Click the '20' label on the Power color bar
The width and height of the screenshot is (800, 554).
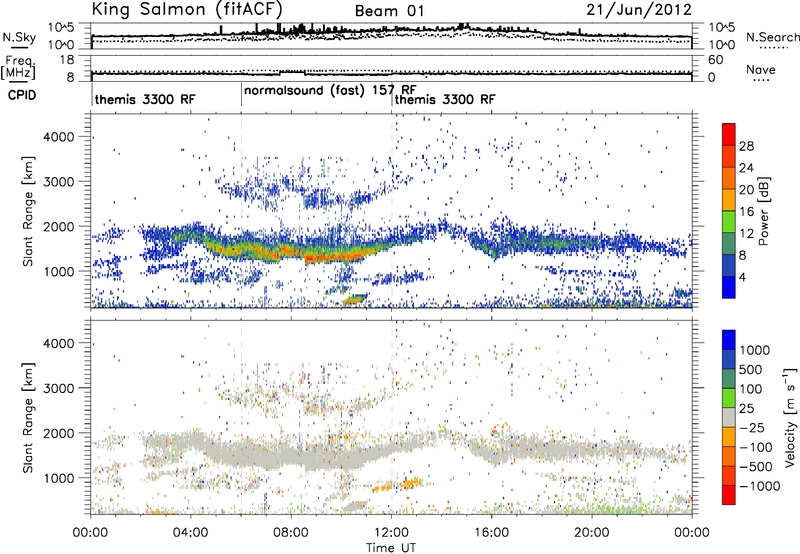[x=746, y=190]
